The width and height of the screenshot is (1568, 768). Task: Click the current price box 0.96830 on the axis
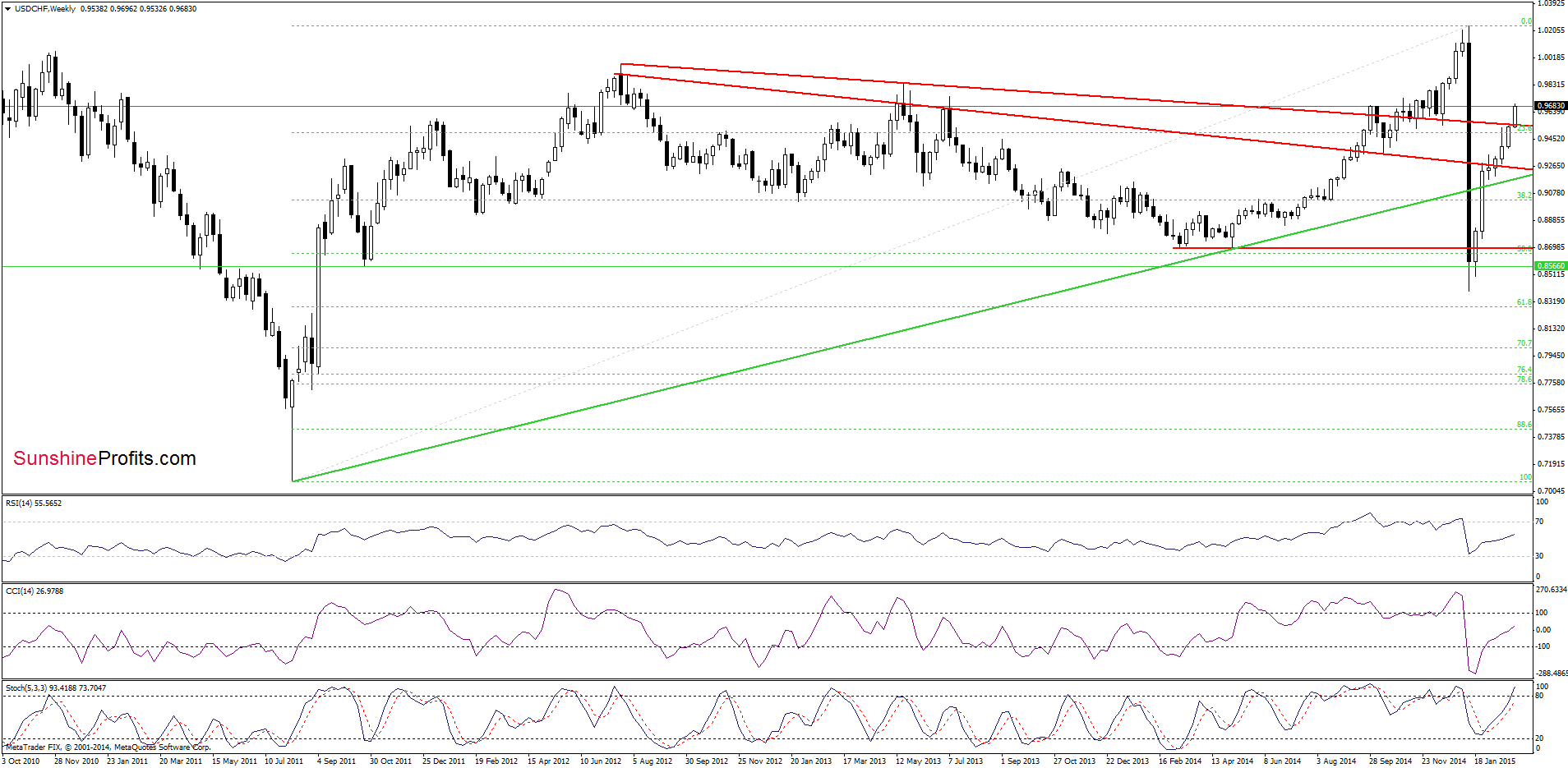1551,106
